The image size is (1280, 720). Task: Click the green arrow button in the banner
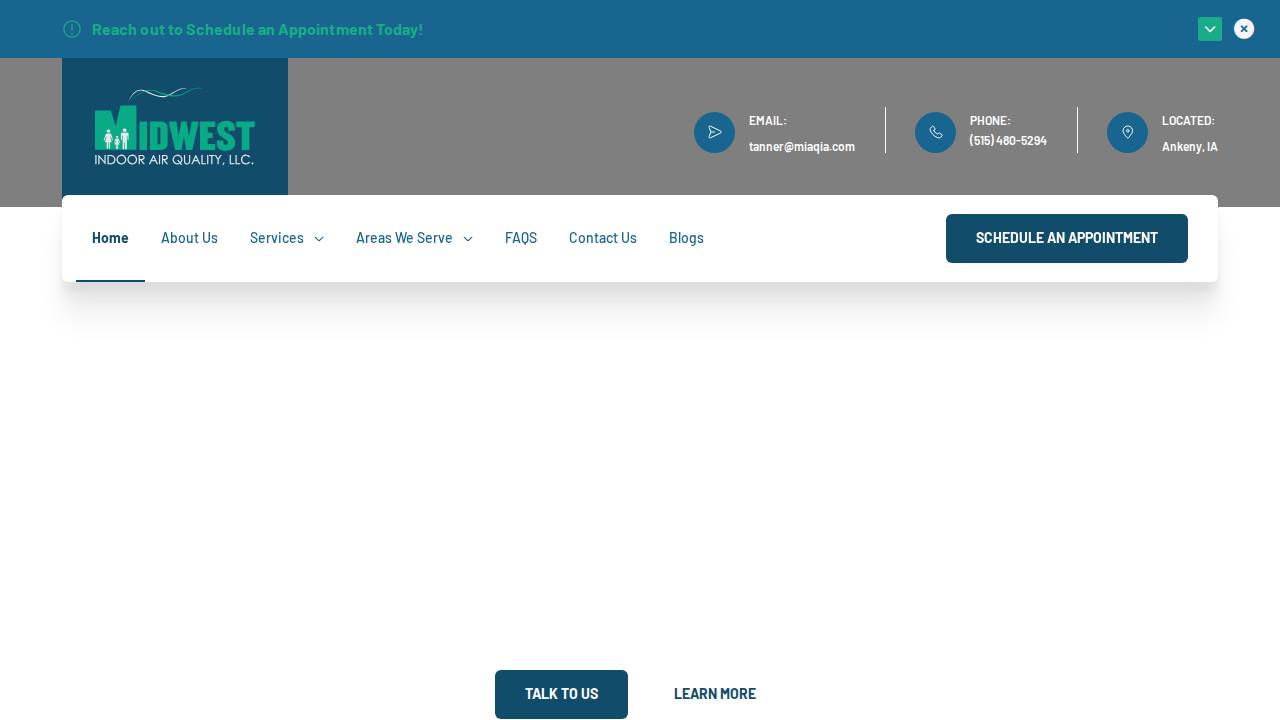pos(1210,29)
